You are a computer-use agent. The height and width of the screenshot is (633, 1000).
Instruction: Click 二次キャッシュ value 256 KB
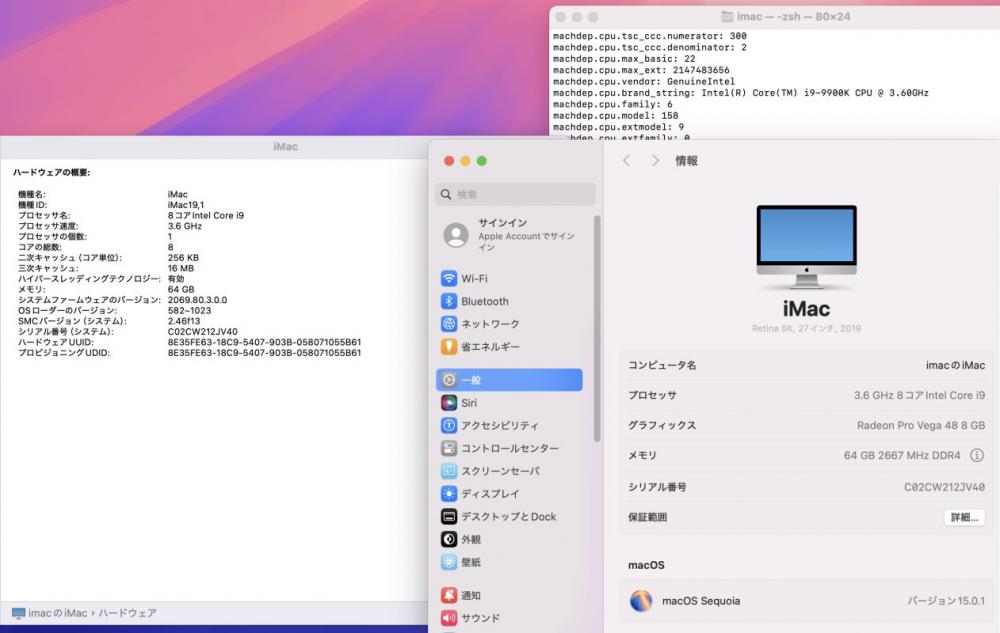[x=183, y=258]
